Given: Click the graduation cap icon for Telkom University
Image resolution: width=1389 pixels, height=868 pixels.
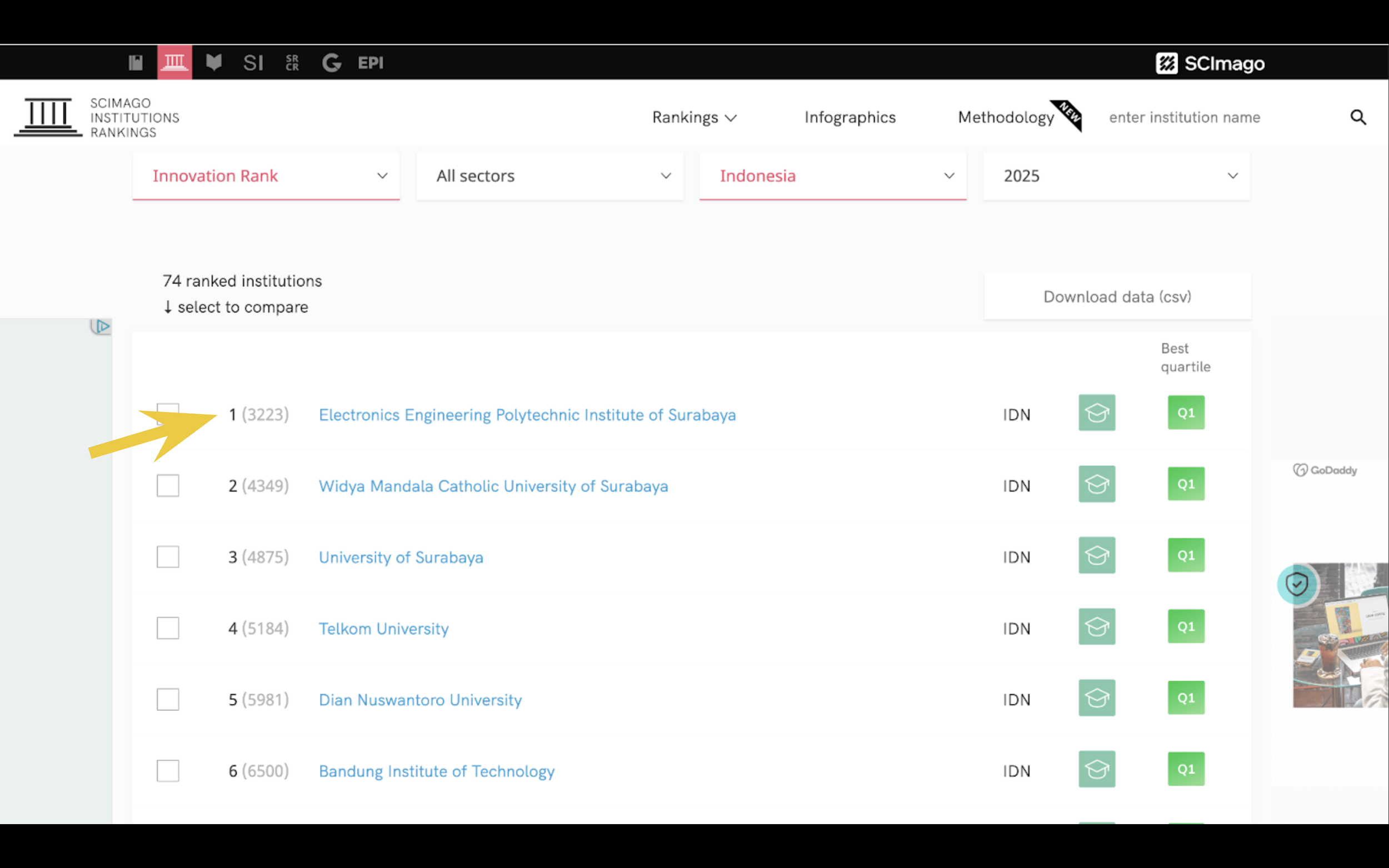Looking at the screenshot, I should tap(1096, 626).
